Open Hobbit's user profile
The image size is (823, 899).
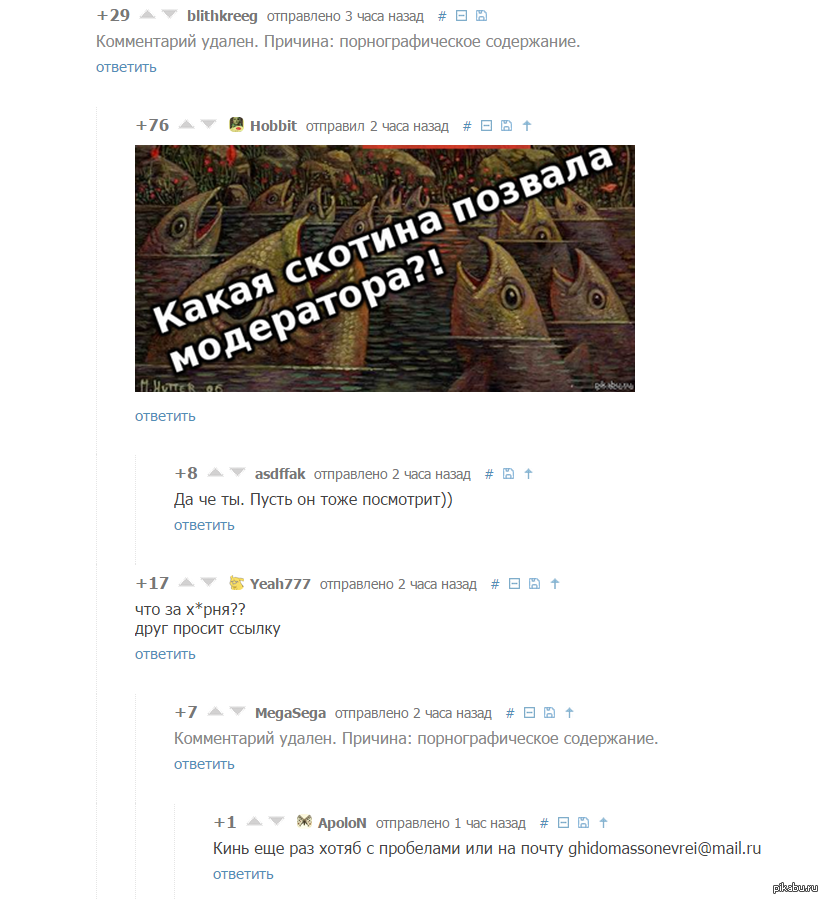[273, 126]
